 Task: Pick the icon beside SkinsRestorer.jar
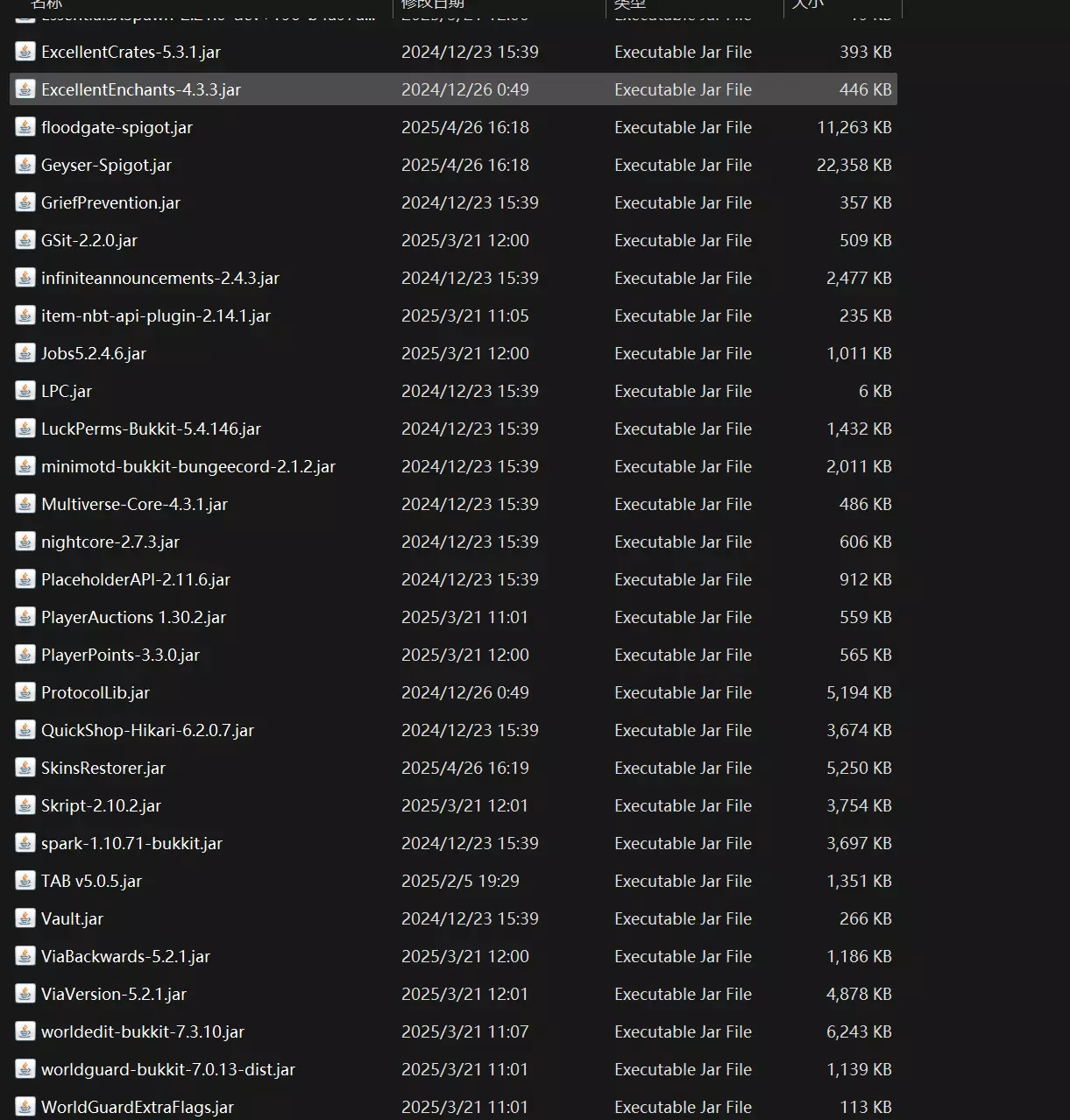click(25, 768)
